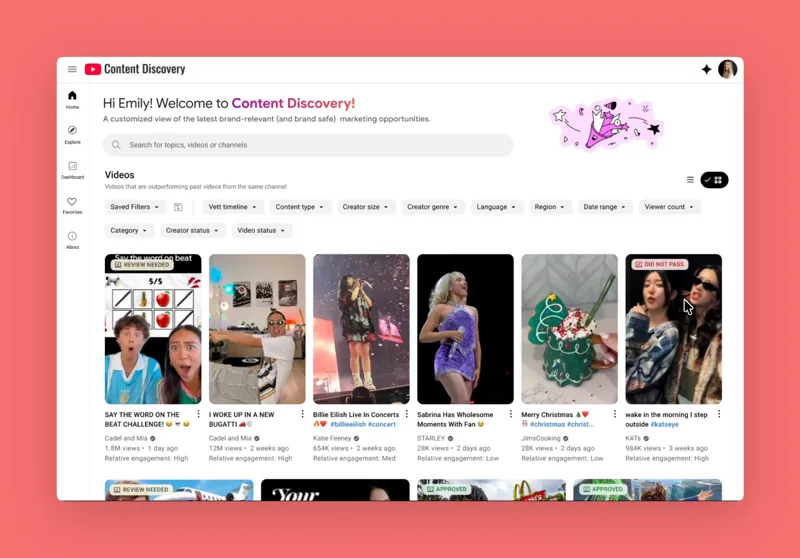Open Emily's profile avatar
Image resolution: width=800 pixels, height=558 pixels.
coord(728,69)
